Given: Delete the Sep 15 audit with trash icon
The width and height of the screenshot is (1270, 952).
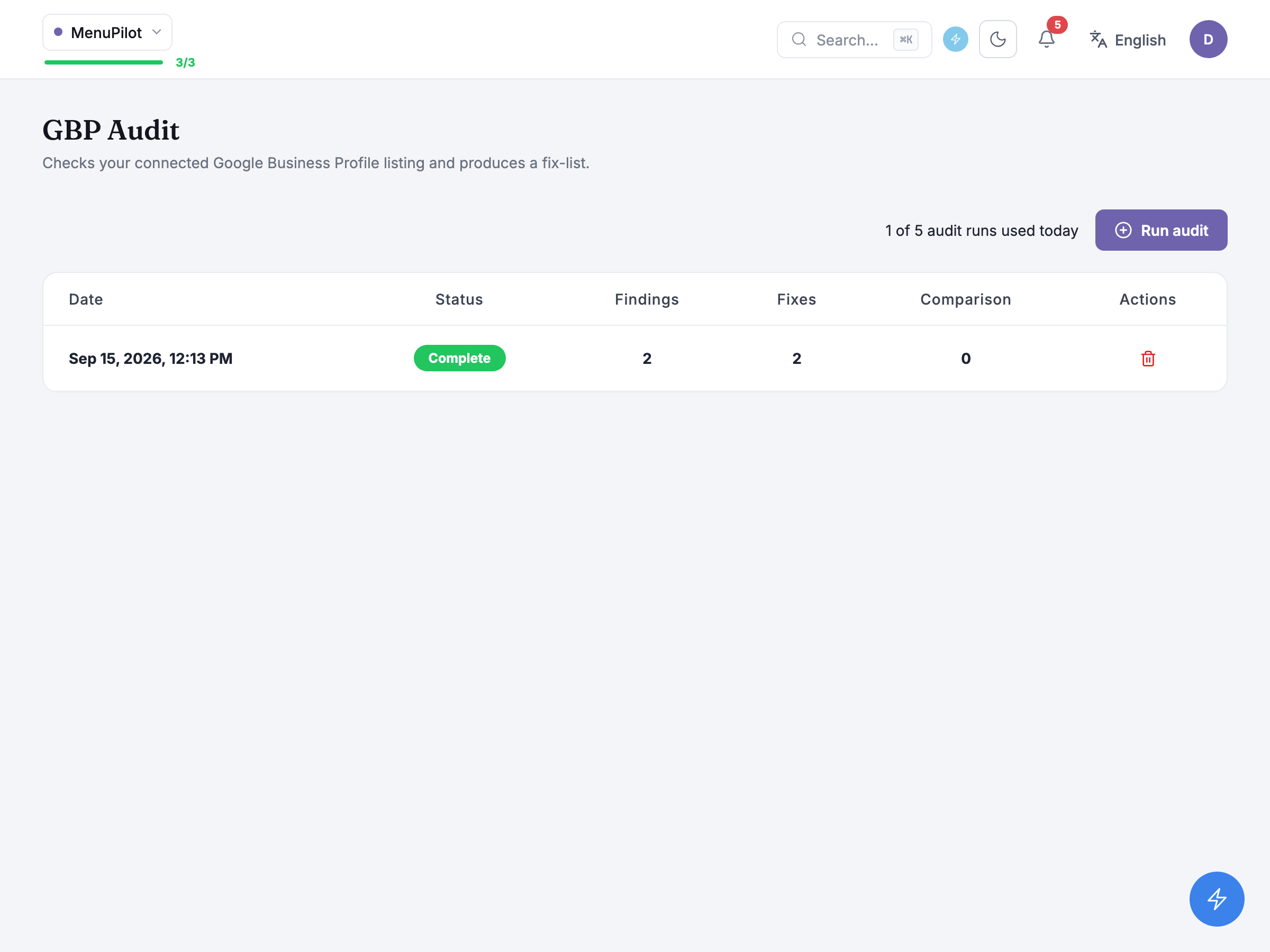Looking at the screenshot, I should [x=1148, y=359].
